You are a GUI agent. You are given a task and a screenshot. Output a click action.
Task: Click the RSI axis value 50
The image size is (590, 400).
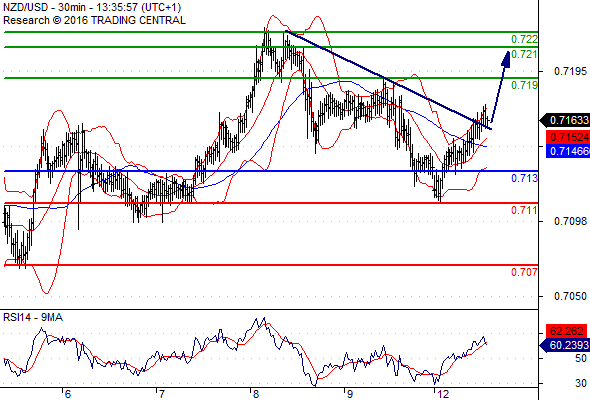click(x=581, y=358)
